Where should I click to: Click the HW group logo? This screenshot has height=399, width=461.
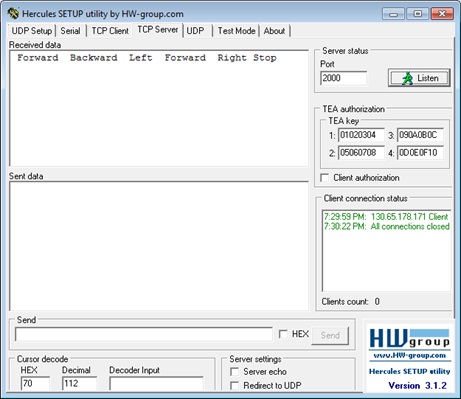[410, 338]
